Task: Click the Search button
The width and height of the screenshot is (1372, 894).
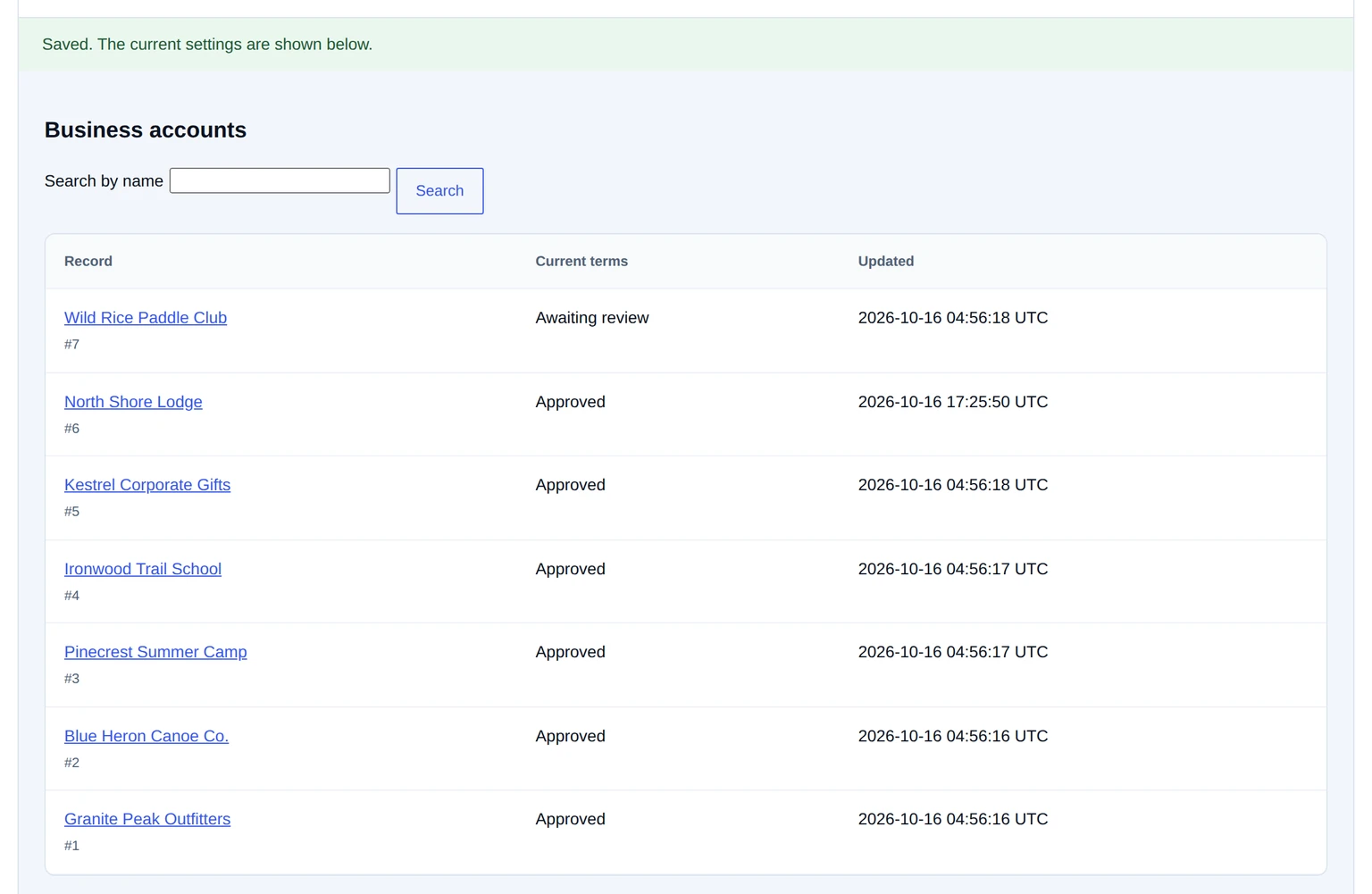Action: (439, 191)
